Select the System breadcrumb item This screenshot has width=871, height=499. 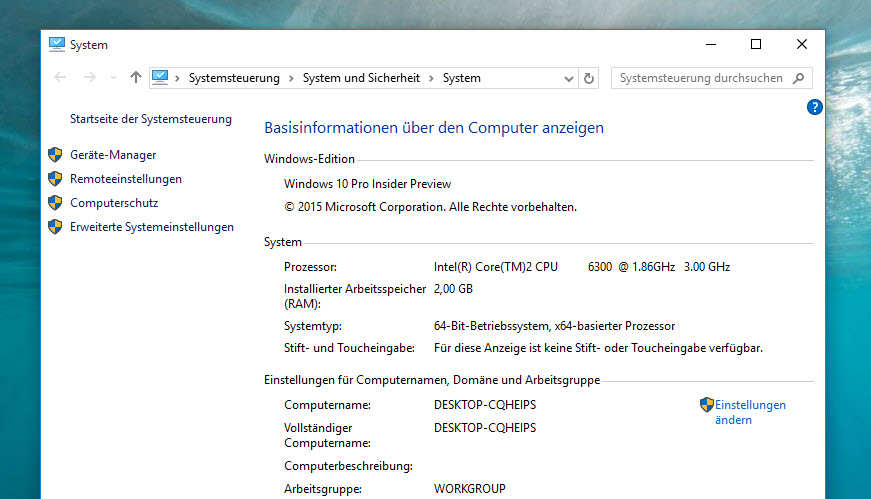[462, 78]
